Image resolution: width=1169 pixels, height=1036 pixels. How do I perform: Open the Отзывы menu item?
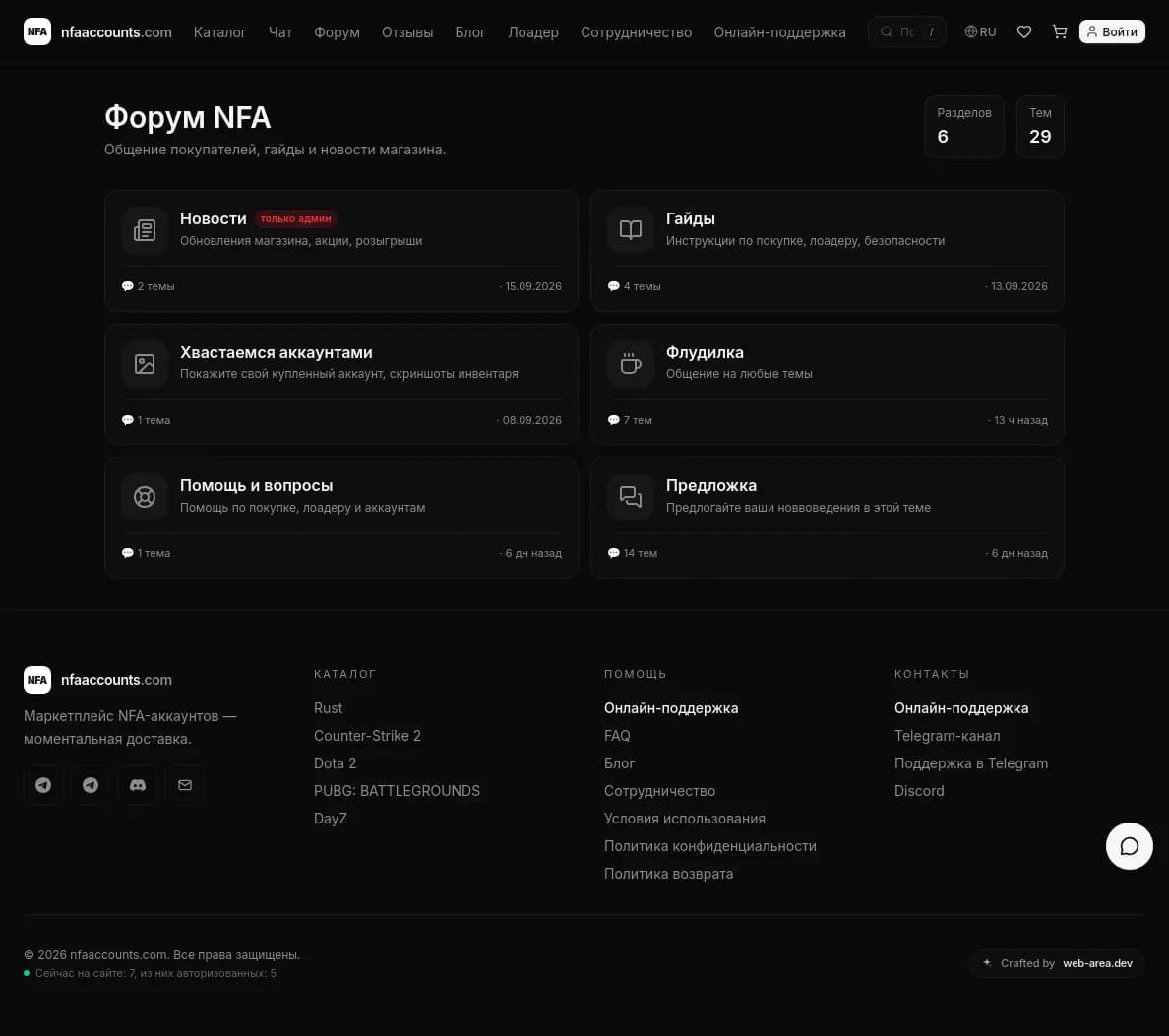coord(407,32)
